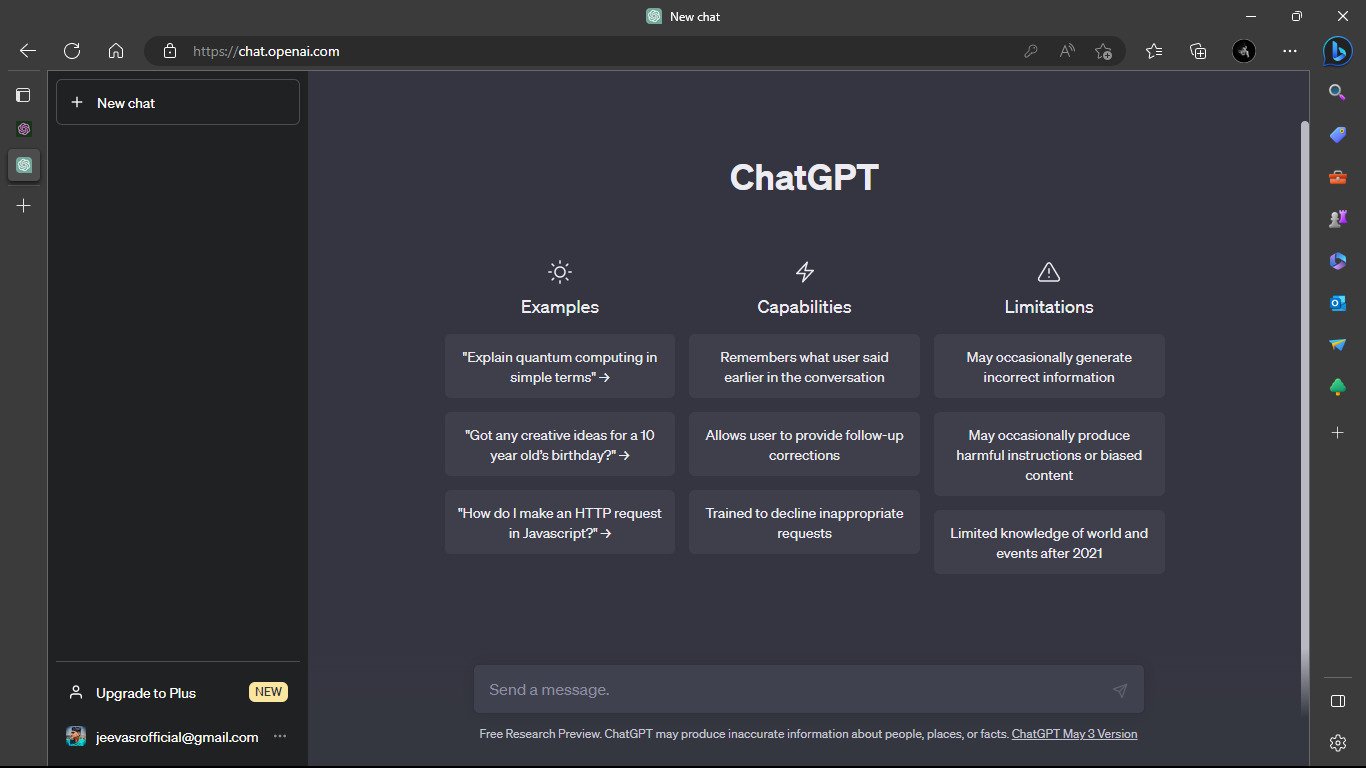This screenshot has height=768, width=1366.
Task: Open tab actions menu icon at top left
Action: pyautogui.click(x=23, y=95)
